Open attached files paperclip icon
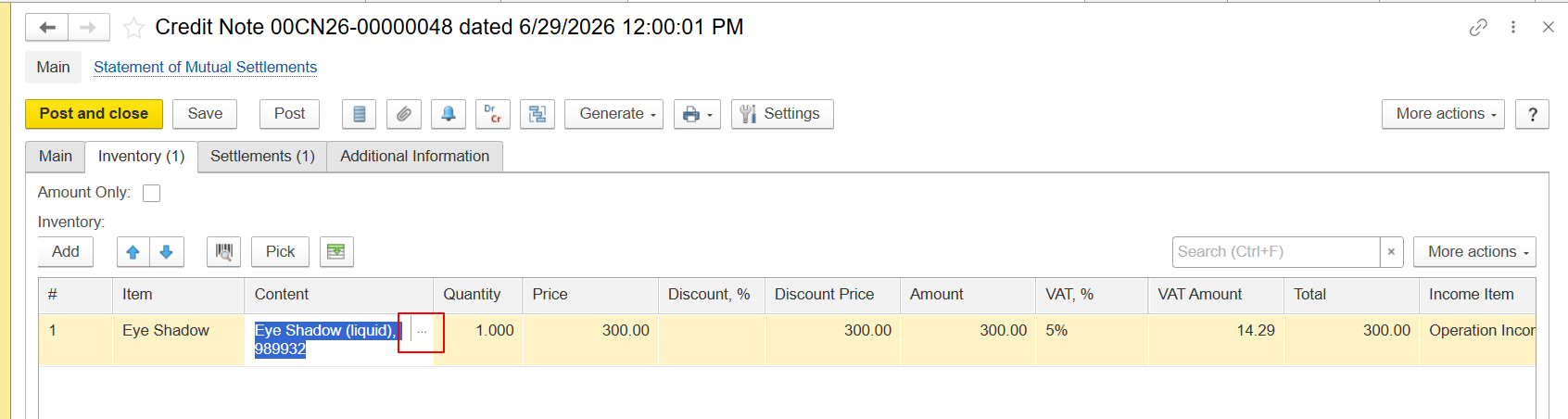1568x419 pixels. [x=403, y=114]
